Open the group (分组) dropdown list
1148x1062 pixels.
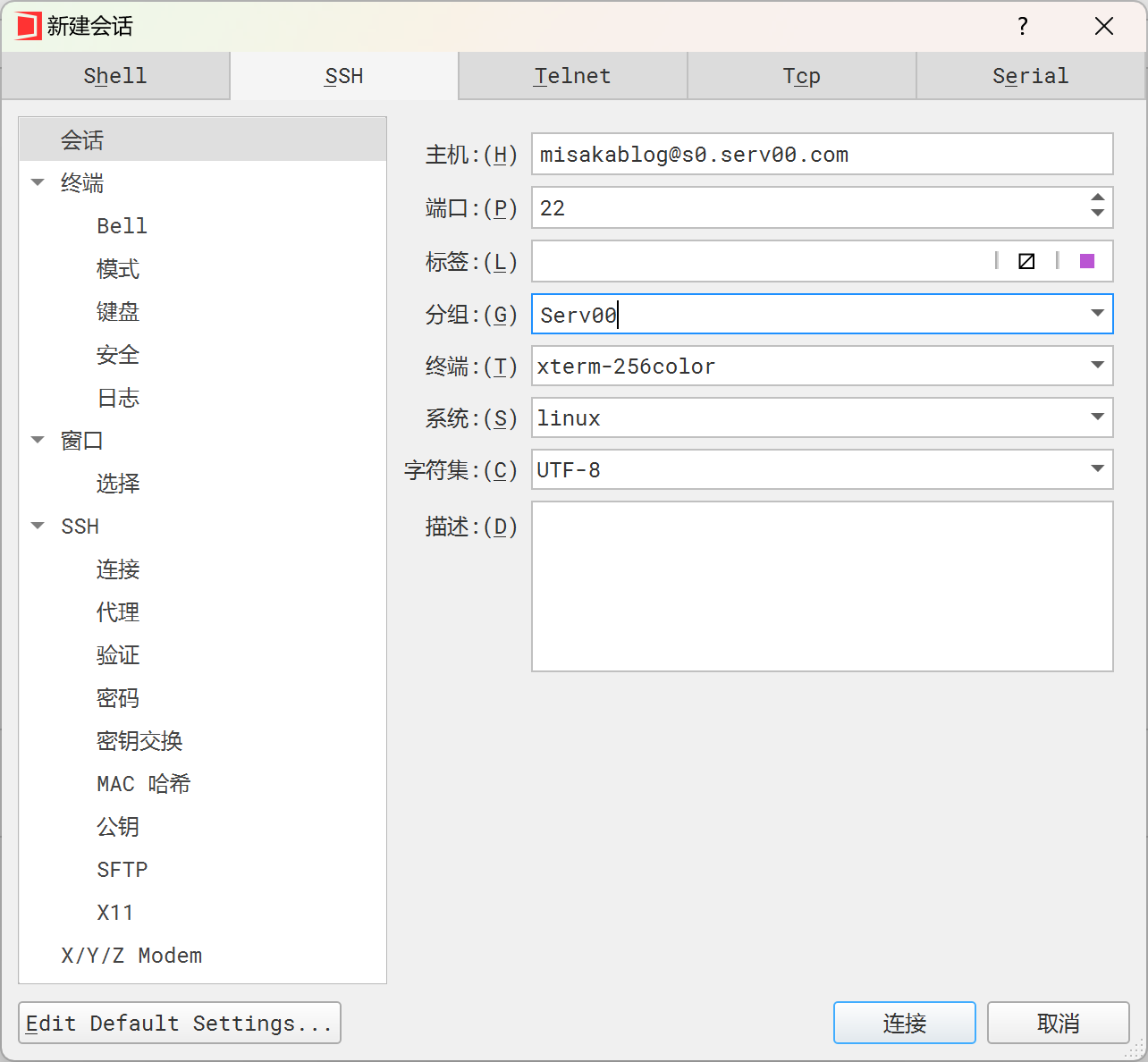[x=1097, y=314]
